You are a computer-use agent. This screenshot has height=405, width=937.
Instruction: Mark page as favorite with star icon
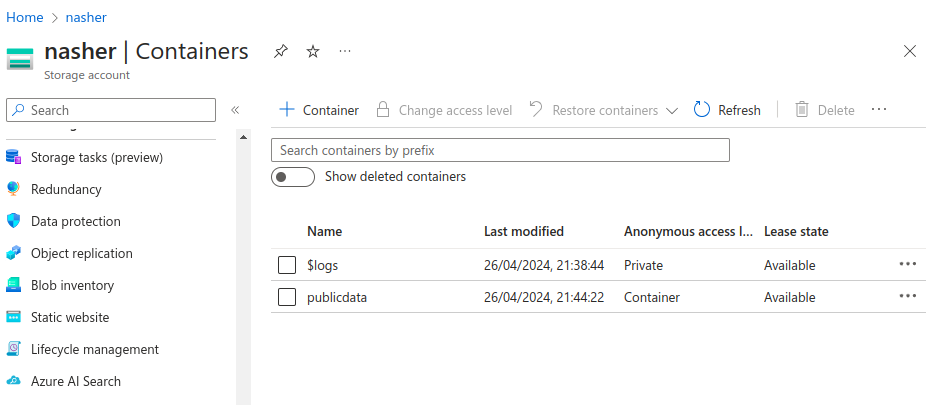[312, 51]
